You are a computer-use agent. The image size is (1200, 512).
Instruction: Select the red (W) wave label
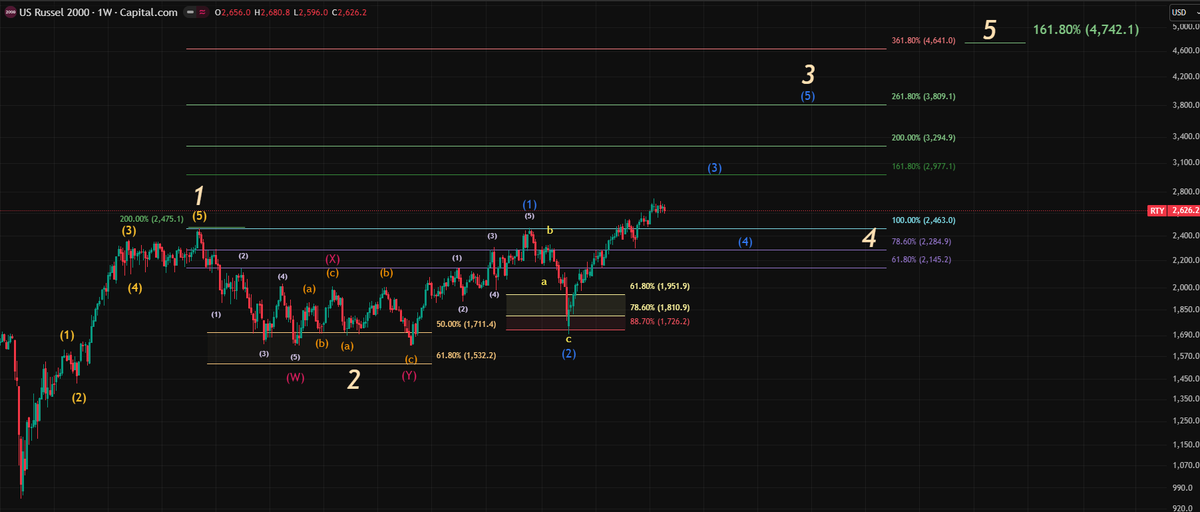pos(295,377)
